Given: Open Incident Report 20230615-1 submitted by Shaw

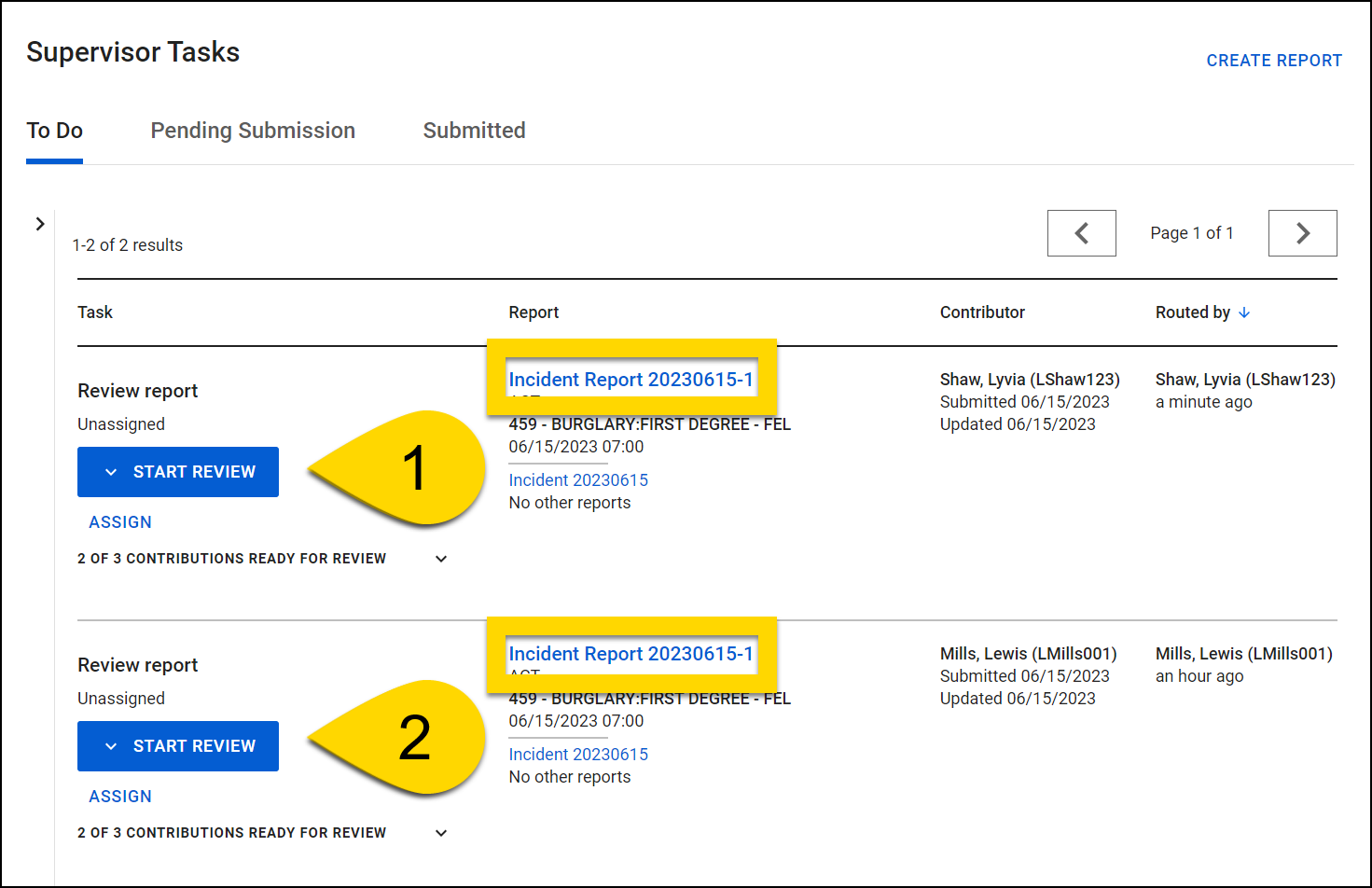Looking at the screenshot, I should [631, 379].
